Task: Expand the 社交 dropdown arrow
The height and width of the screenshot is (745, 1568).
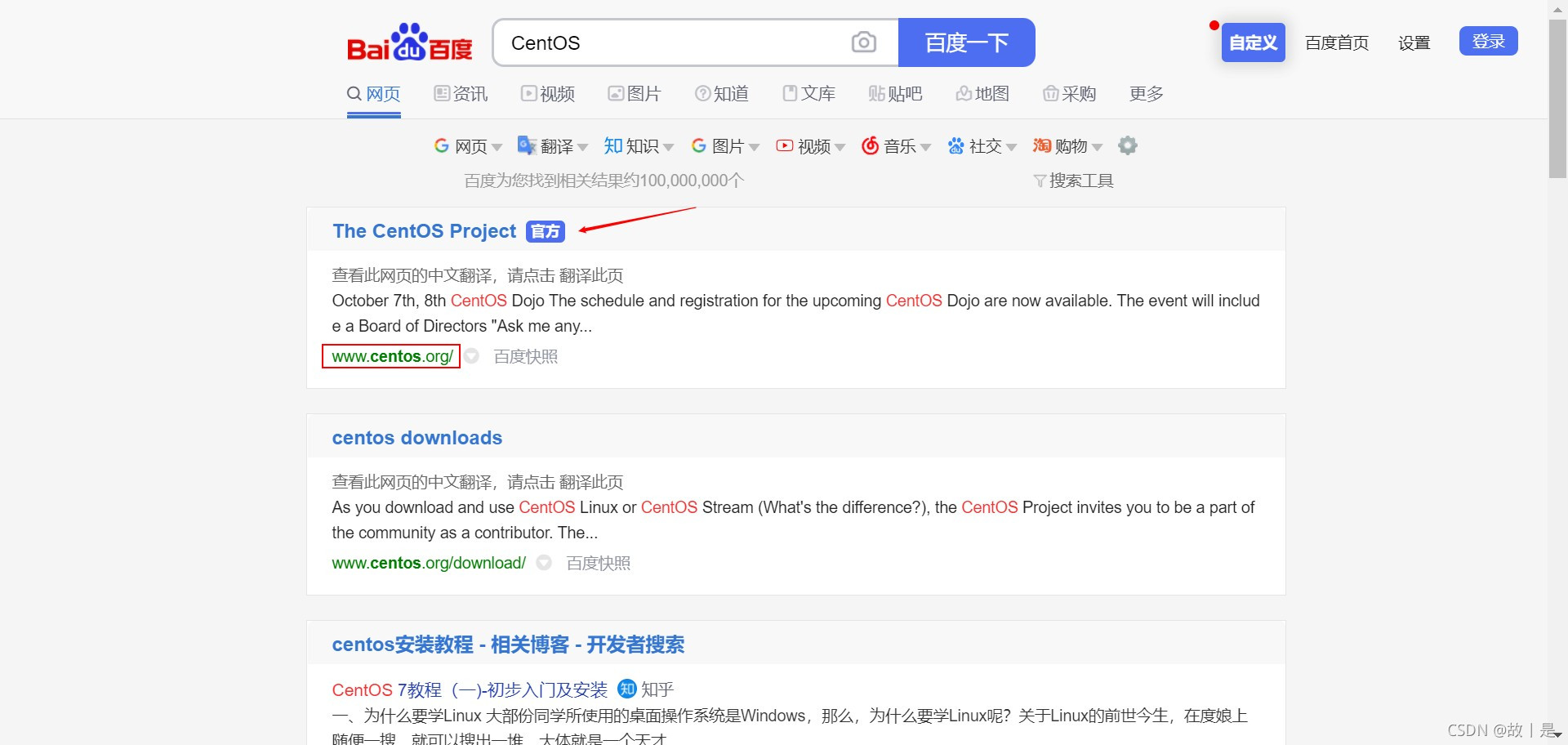Action: [x=1011, y=148]
